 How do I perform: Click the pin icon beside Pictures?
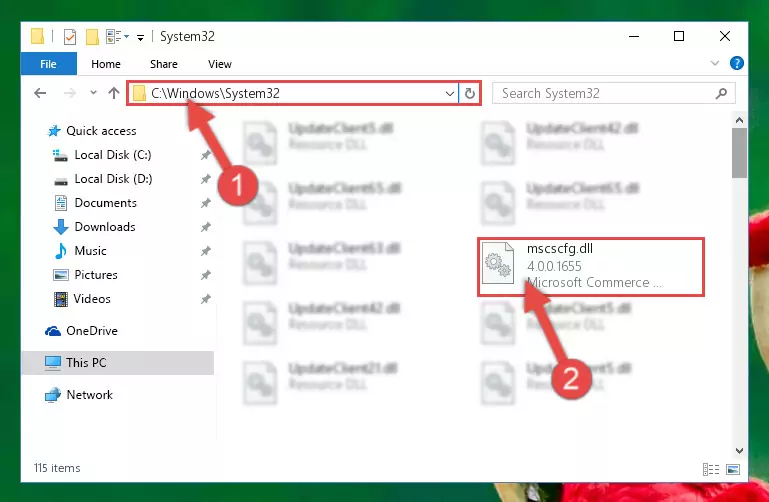205,276
